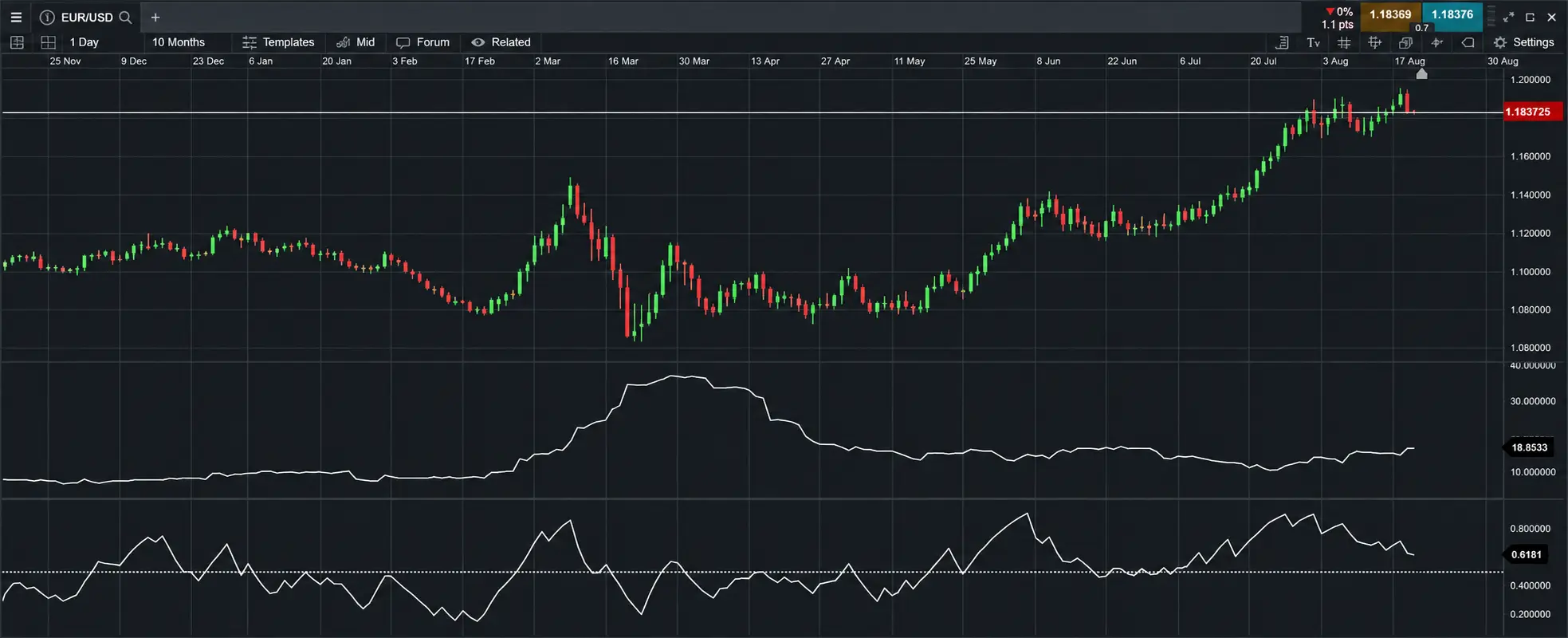The width and height of the screenshot is (1568, 638).
Task: Click the buy price 1.18376 button
Action: (1452, 15)
